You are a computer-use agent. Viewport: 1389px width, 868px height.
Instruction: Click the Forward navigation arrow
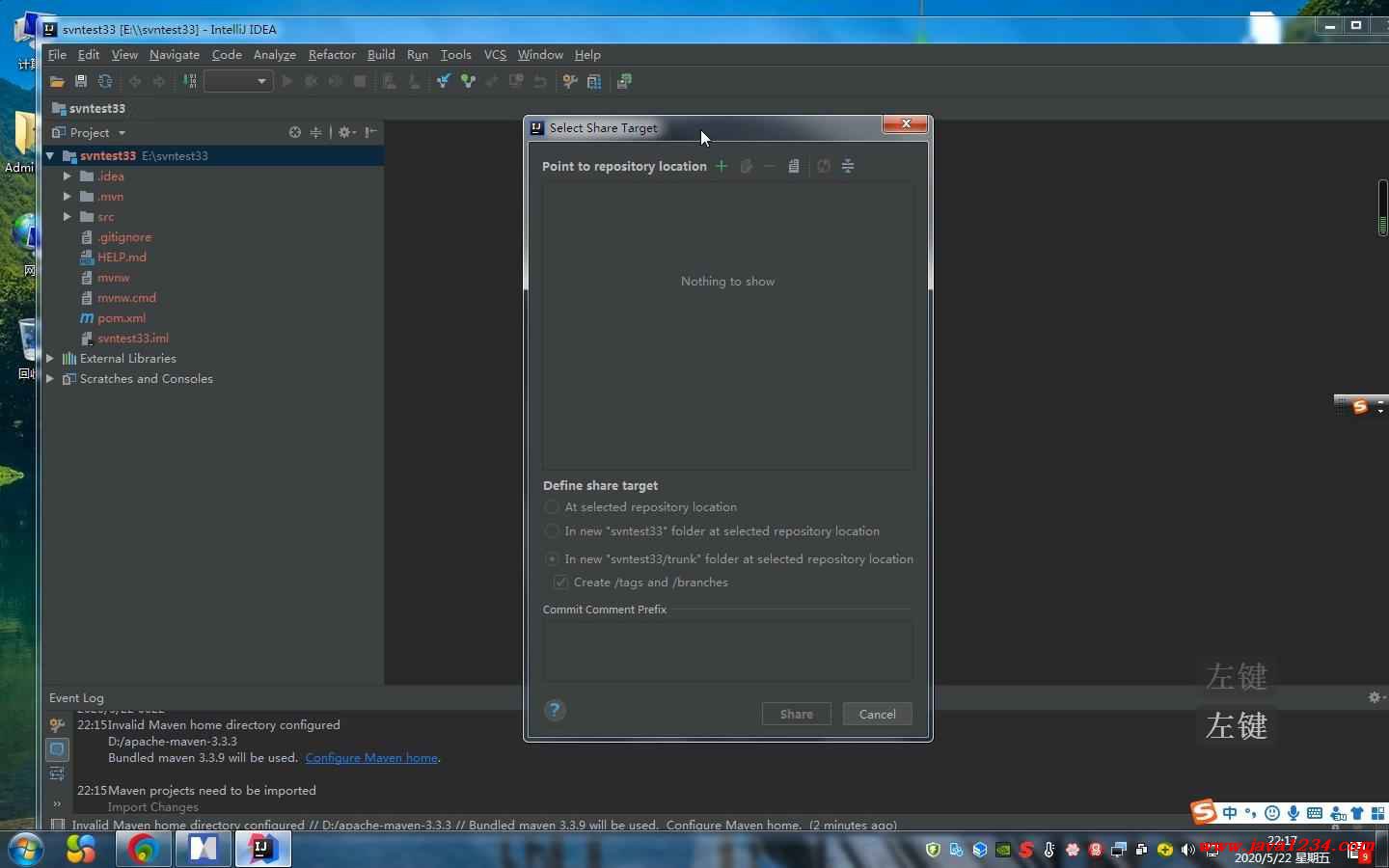pyautogui.click(x=159, y=82)
